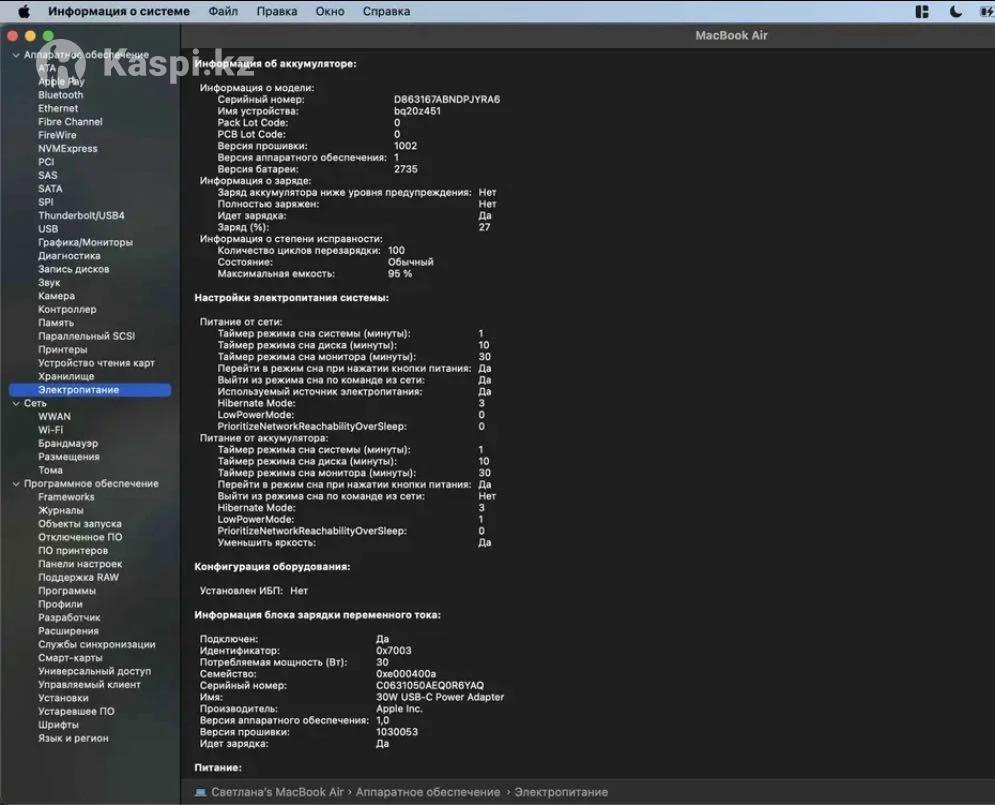Select Графика/Мониторы in the sidebar
995x805 pixels.
pyautogui.click(x=85, y=243)
